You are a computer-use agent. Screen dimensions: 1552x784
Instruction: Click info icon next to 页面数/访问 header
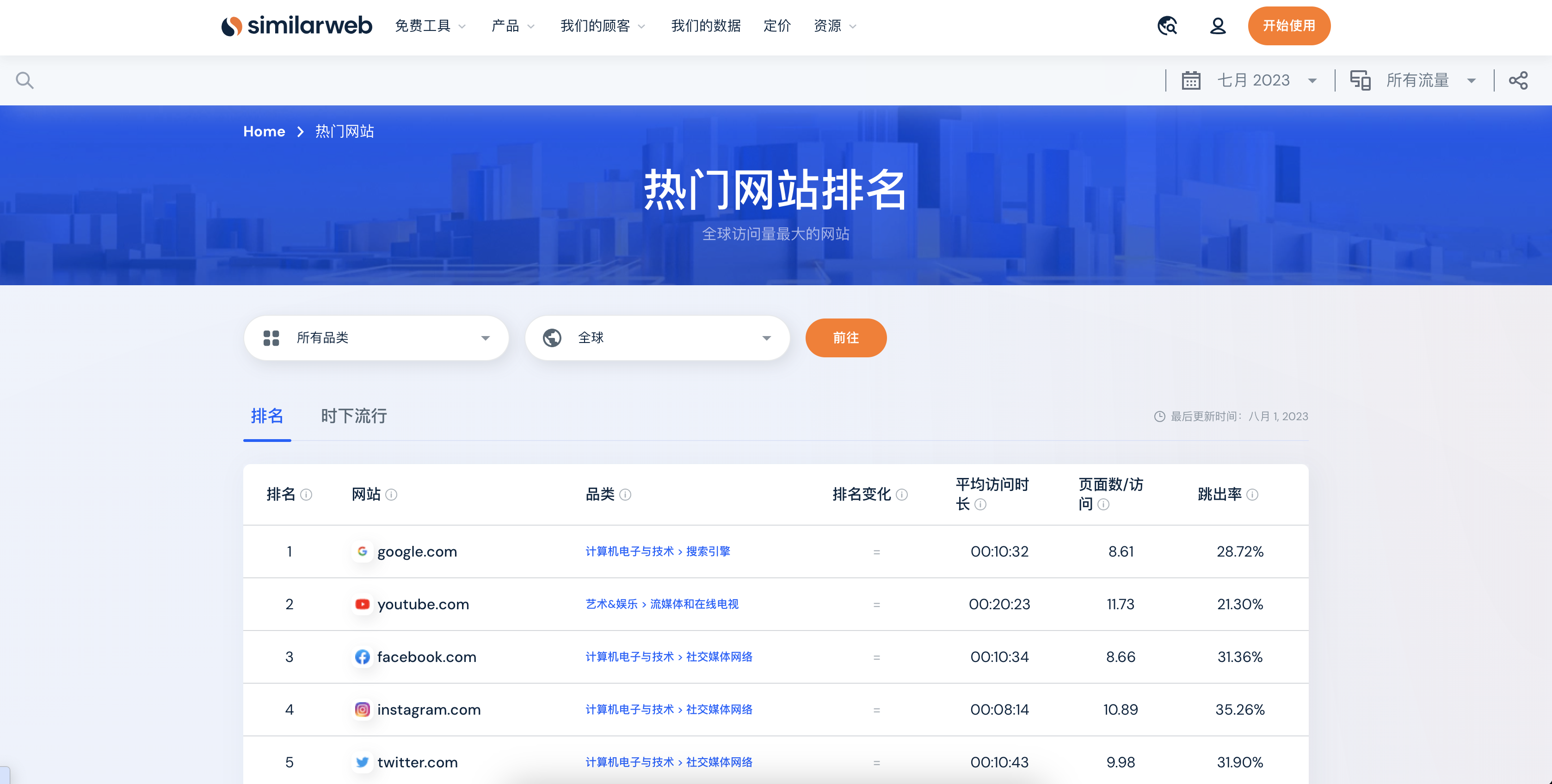tap(1103, 504)
